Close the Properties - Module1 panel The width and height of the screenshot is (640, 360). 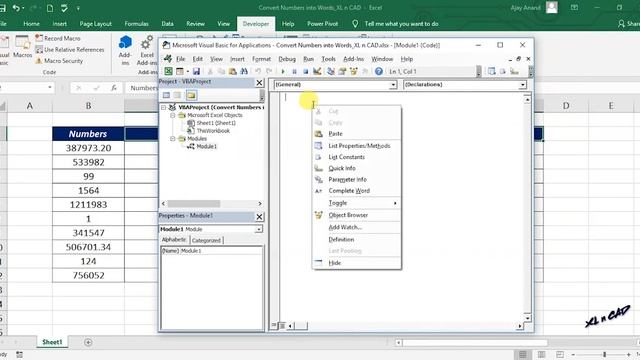click(259, 217)
